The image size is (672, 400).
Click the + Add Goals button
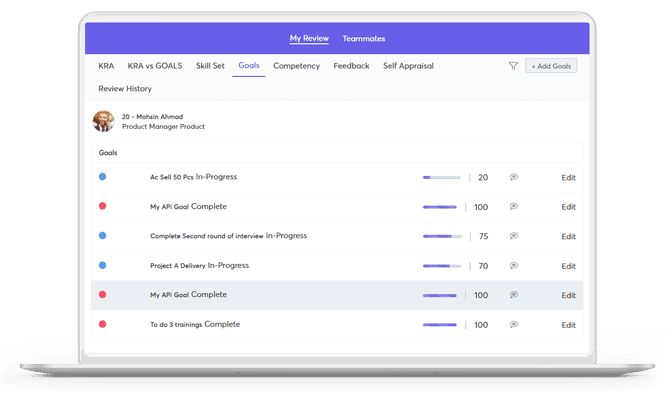pos(551,66)
